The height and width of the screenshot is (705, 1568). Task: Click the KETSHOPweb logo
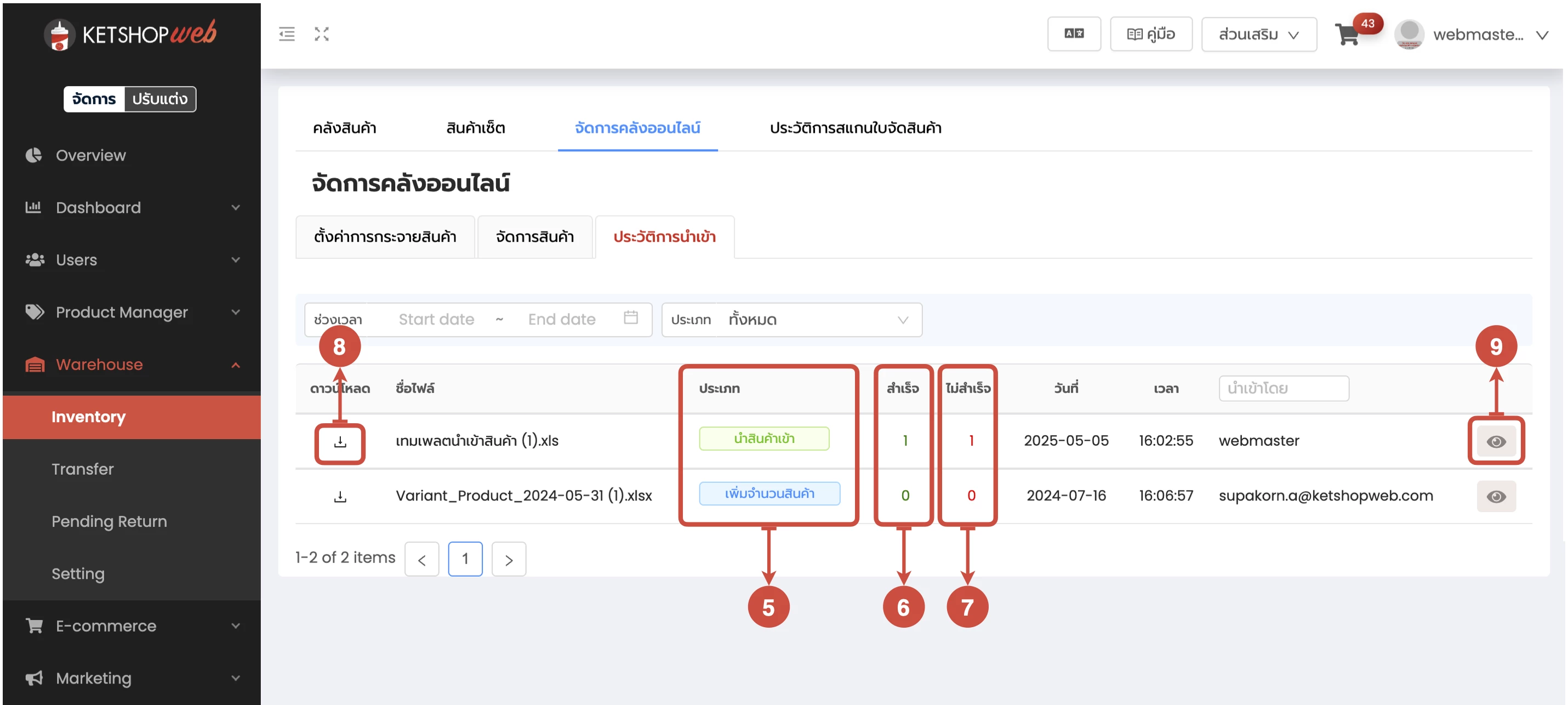click(x=130, y=34)
